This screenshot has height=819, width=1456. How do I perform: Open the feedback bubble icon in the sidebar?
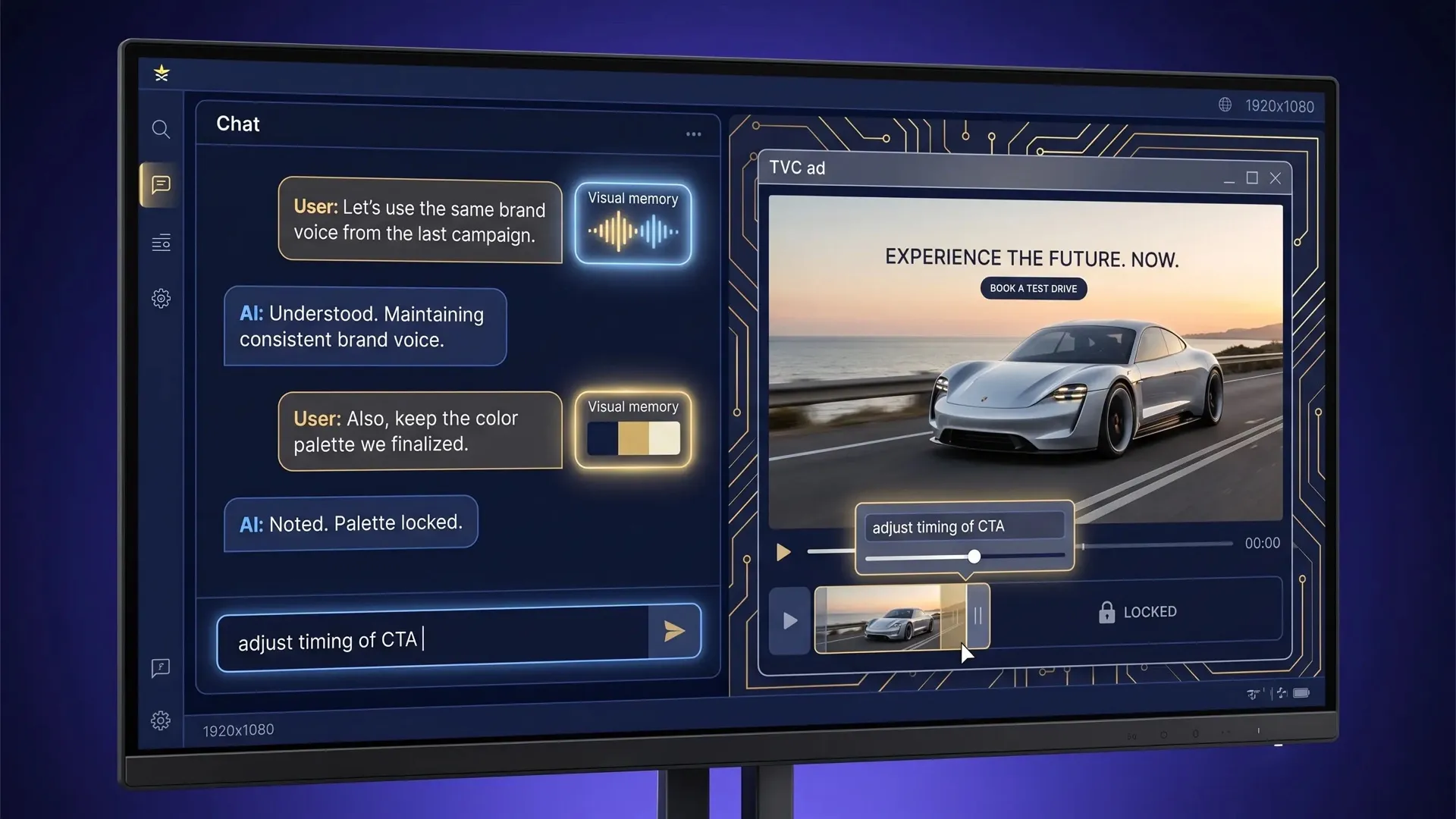161,667
